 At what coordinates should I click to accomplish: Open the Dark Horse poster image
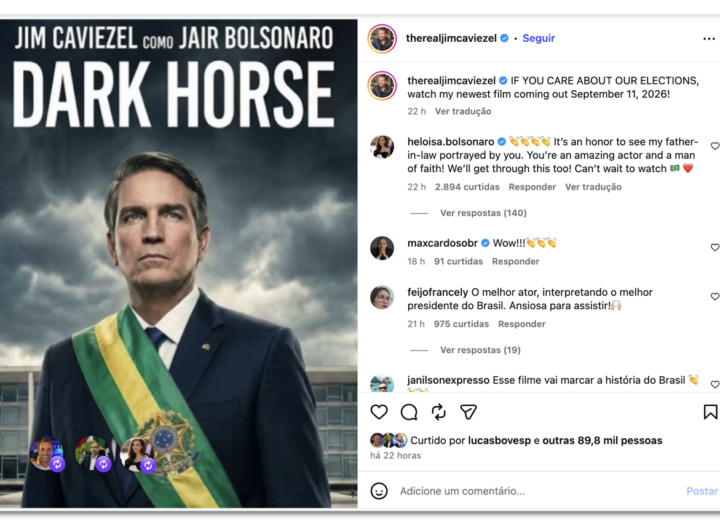(x=179, y=264)
